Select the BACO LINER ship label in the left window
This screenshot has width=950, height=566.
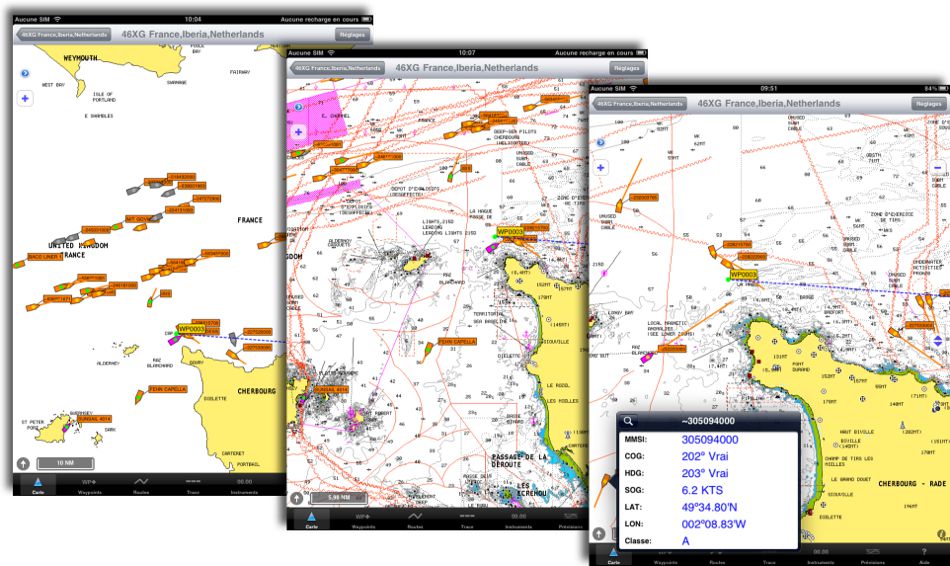tap(44, 257)
